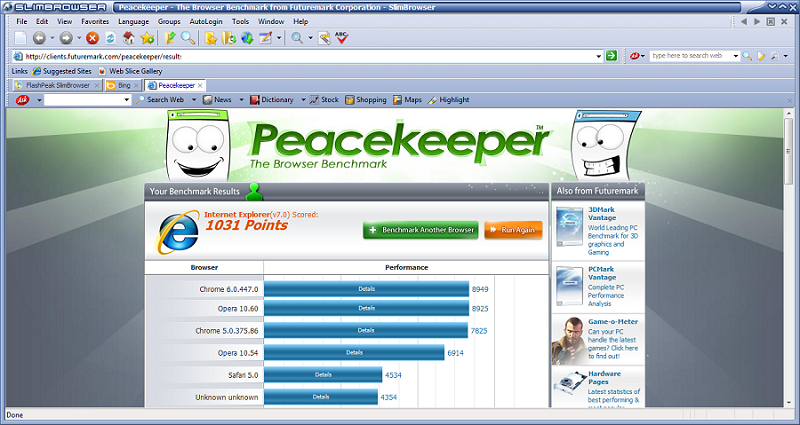Switch to the FlashPeak SlimBrowser tab
This screenshot has height=425, width=800.
57,85
